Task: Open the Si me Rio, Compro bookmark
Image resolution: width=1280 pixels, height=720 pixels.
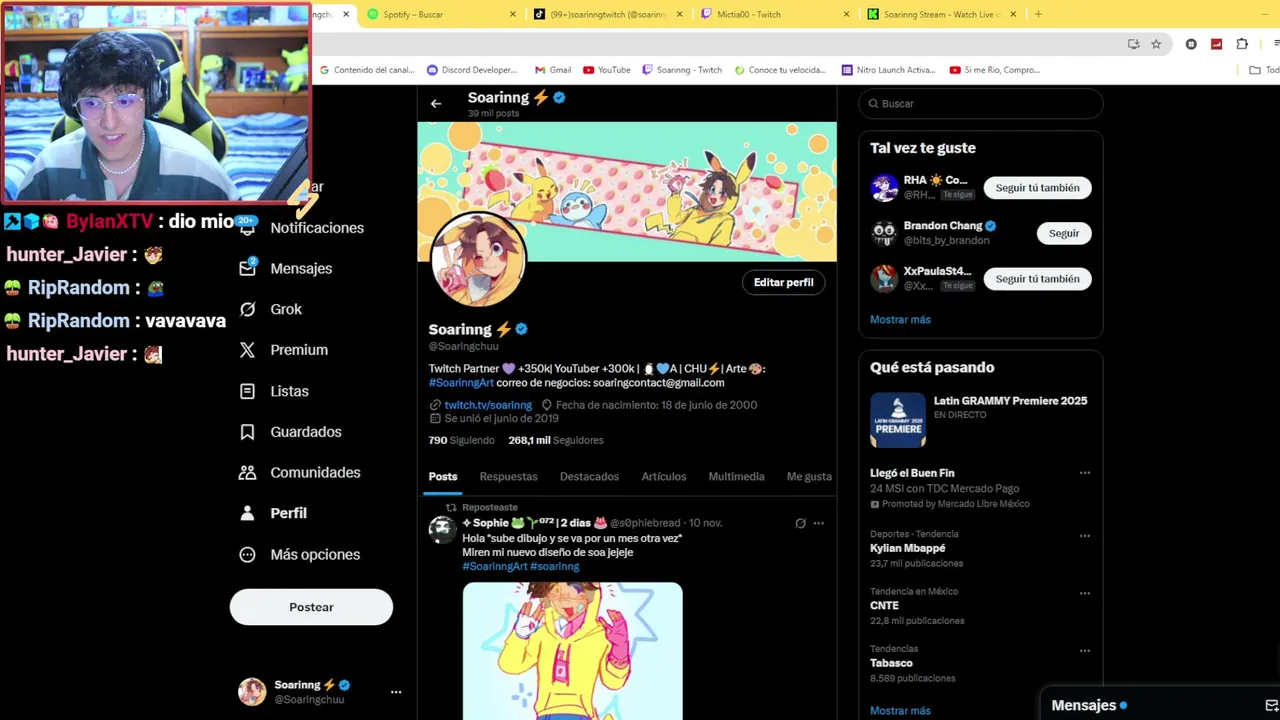Action: 995,70
